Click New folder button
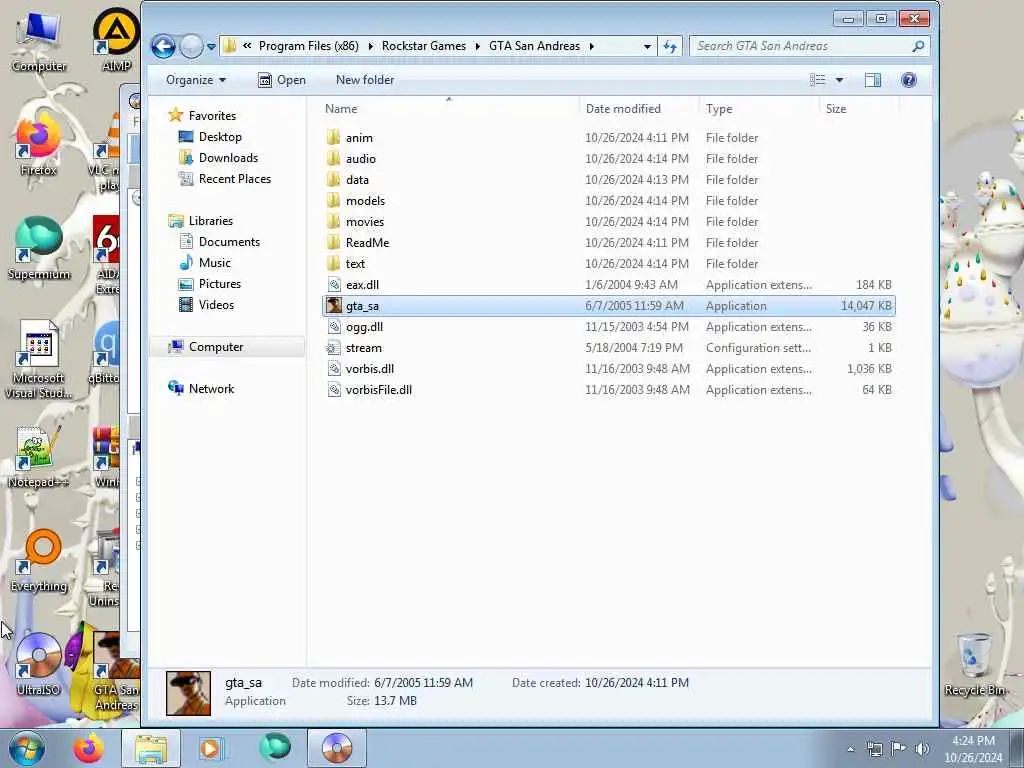 click(x=365, y=80)
